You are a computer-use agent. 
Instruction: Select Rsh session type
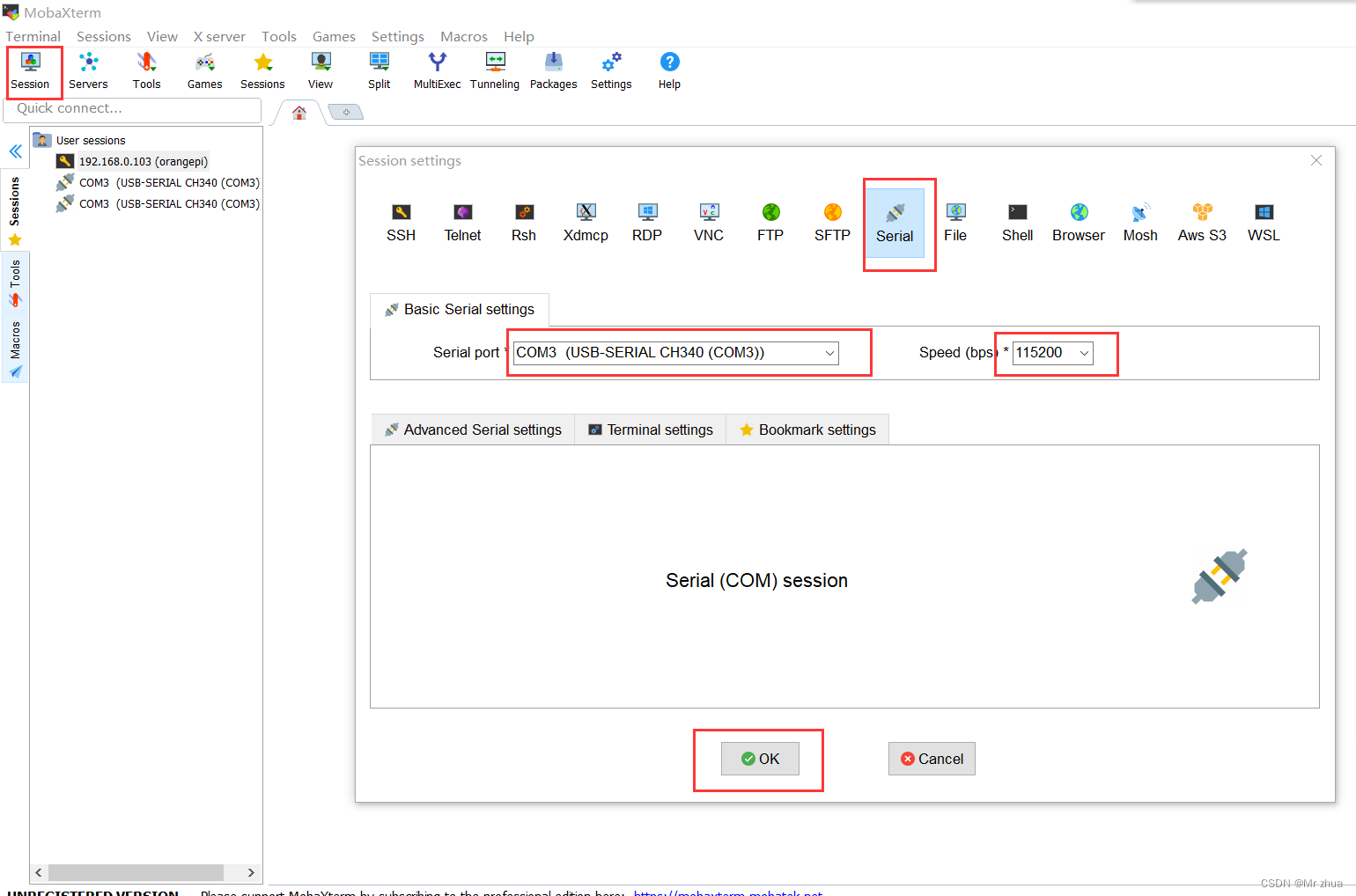[524, 223]
